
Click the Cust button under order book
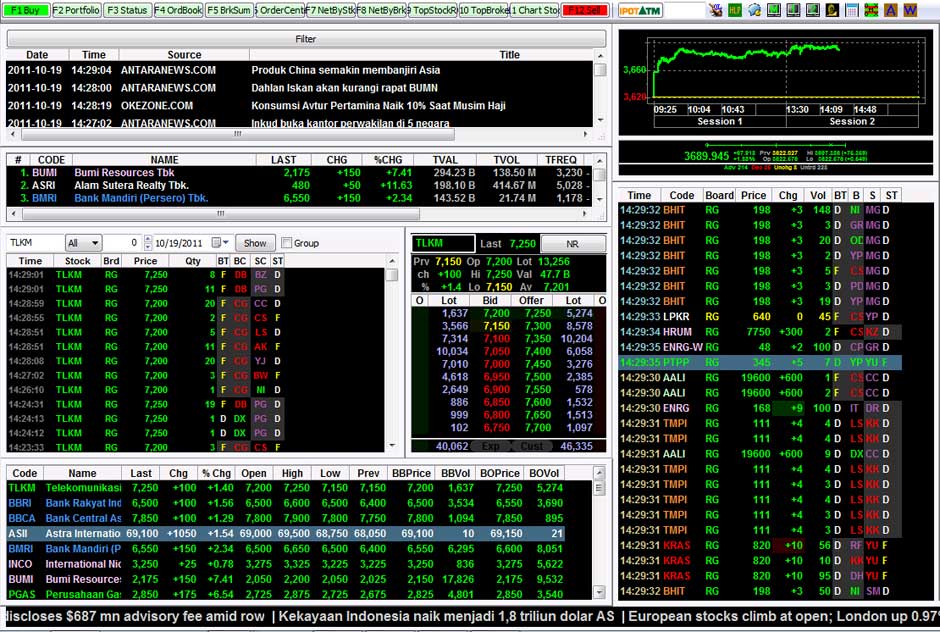(x=531, y=446)
